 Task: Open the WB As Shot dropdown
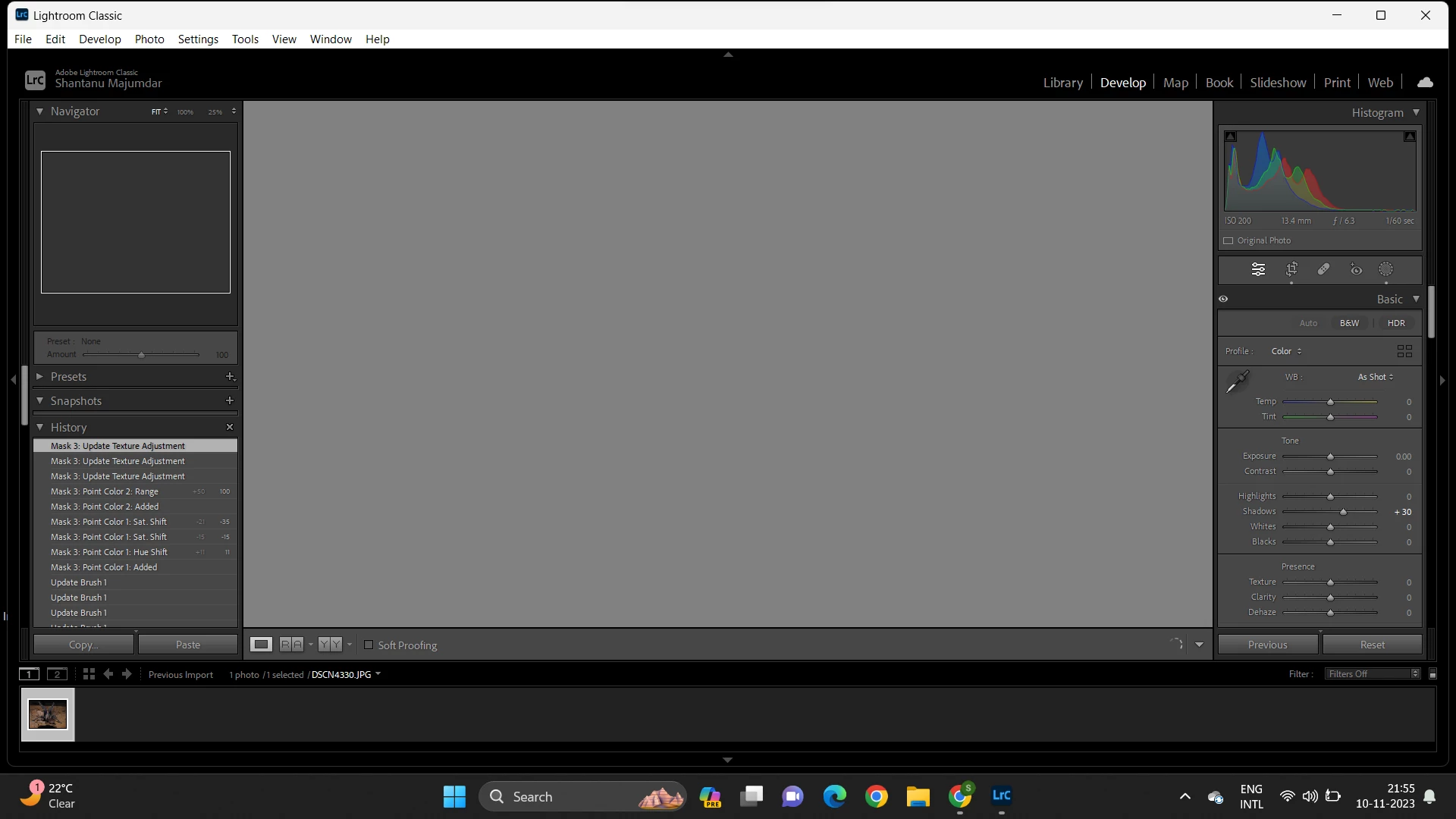tap(1375, 377)
